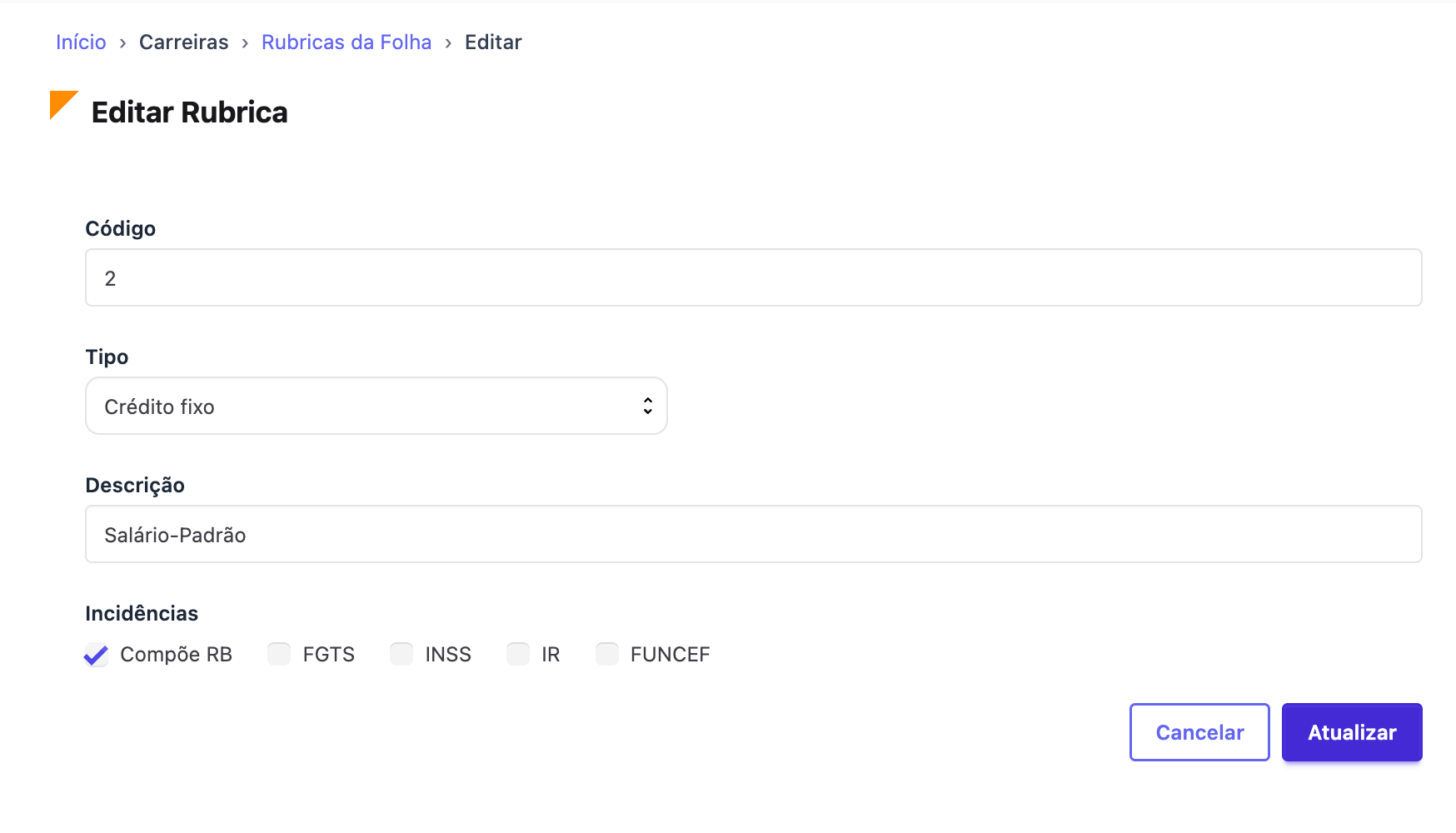
Task: Select the Editar breadcrumb item
Action: (x=493, y=42)
